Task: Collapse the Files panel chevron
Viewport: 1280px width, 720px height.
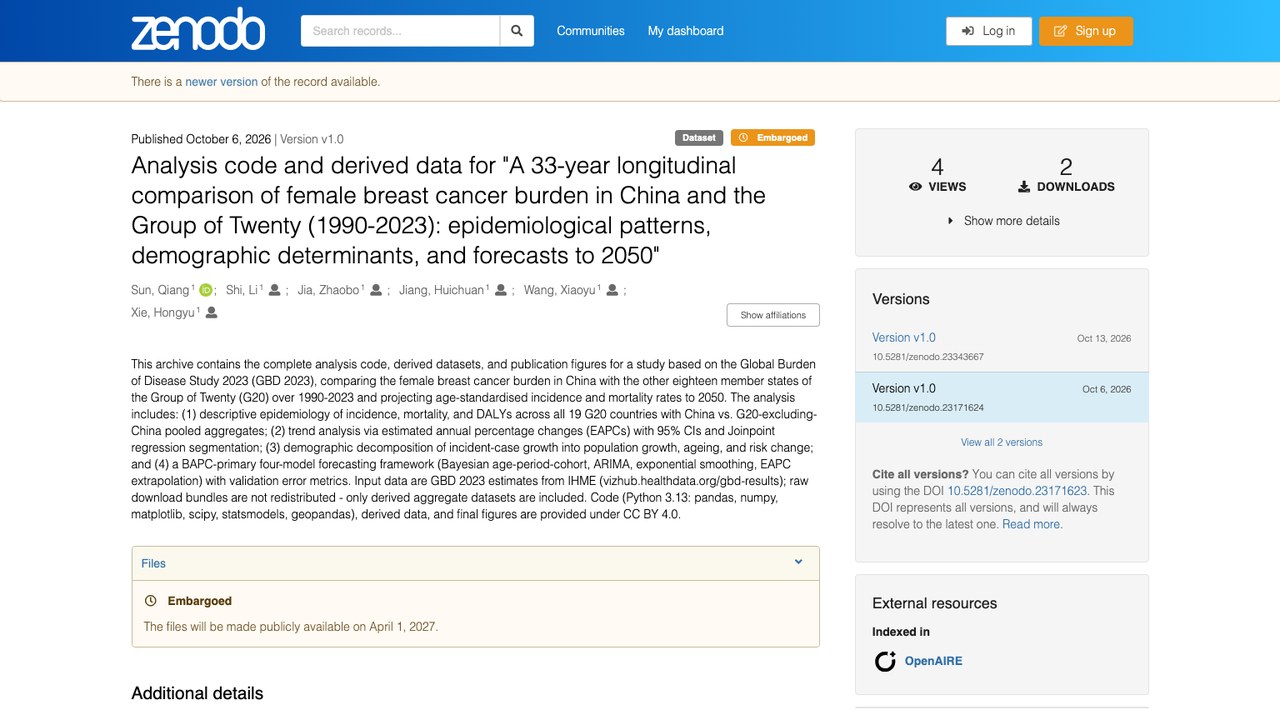Action: (798, 562)
